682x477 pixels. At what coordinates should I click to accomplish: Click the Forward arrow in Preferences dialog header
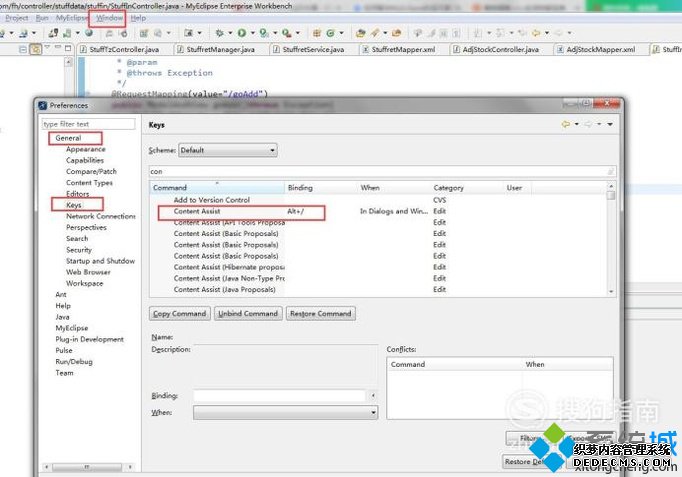[x=588, y=124]
